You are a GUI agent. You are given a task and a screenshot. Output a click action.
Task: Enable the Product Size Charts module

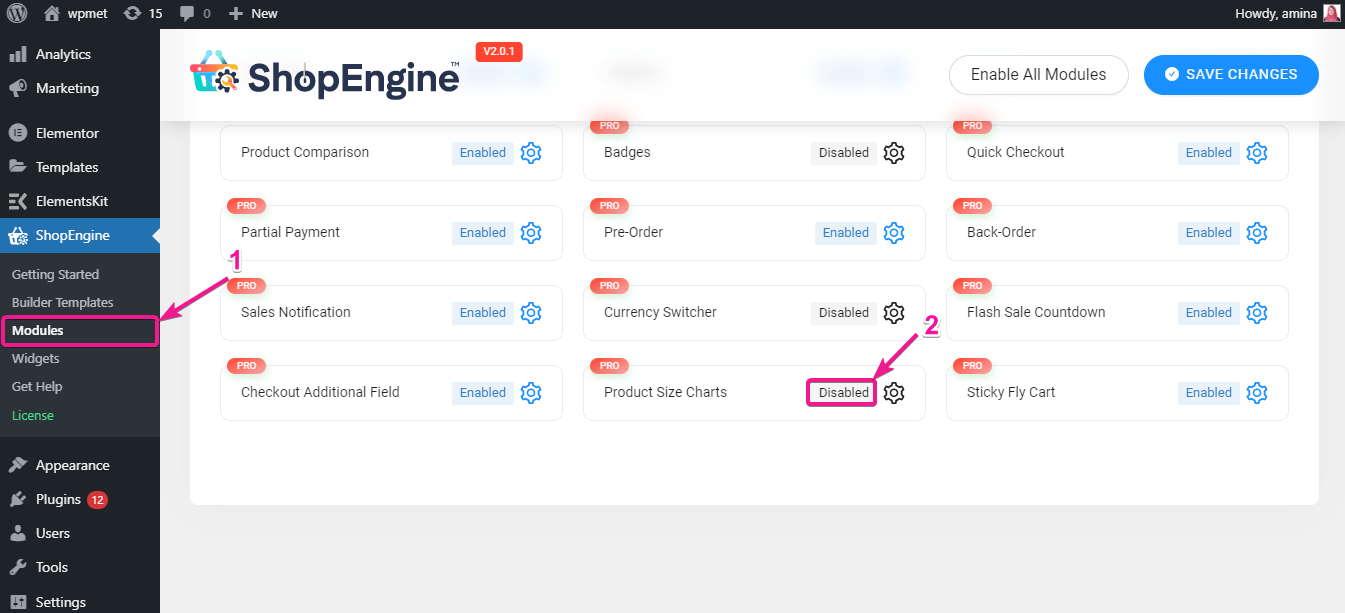842,393
